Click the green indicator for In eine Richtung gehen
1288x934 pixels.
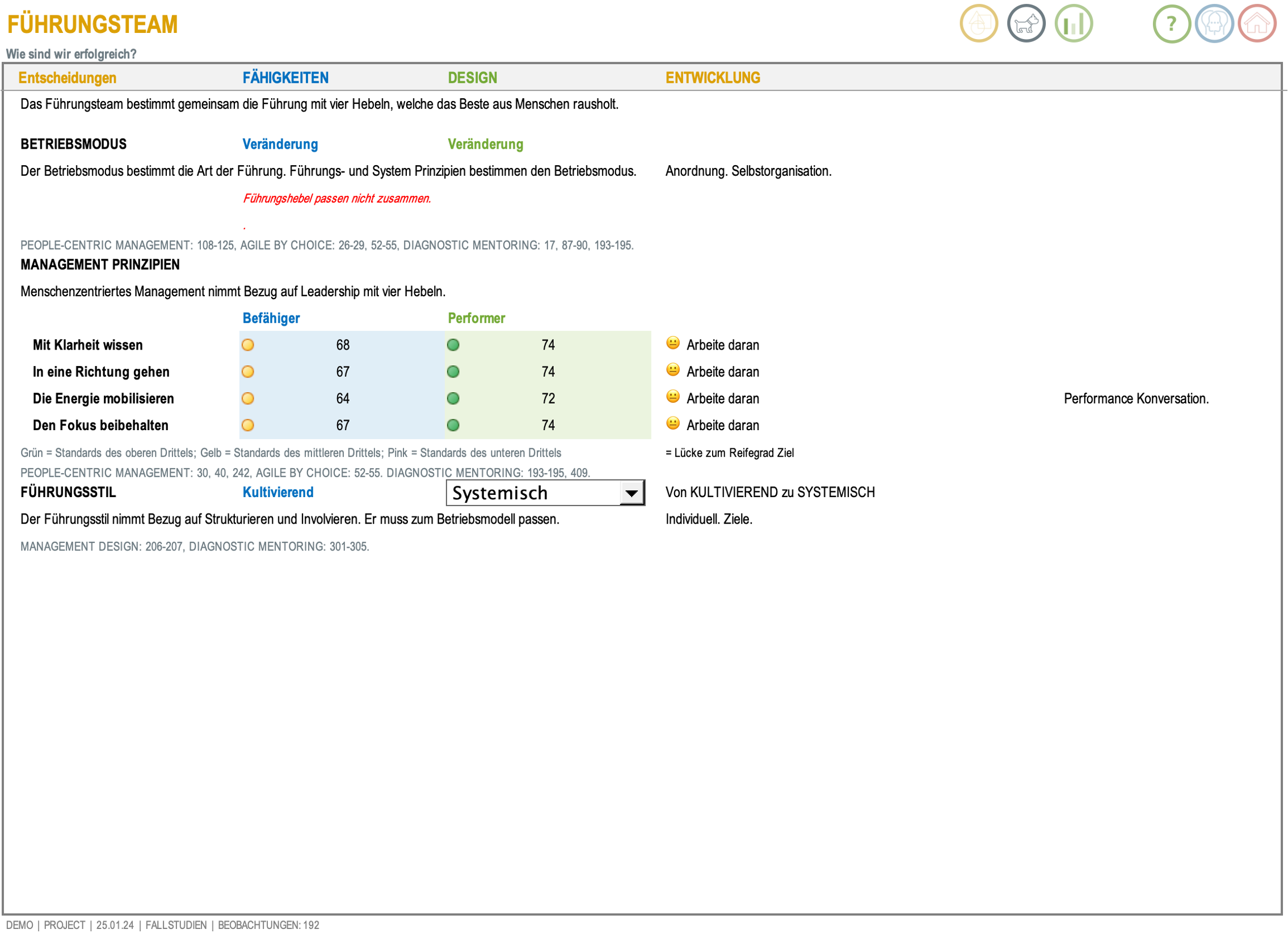(453, 372)
